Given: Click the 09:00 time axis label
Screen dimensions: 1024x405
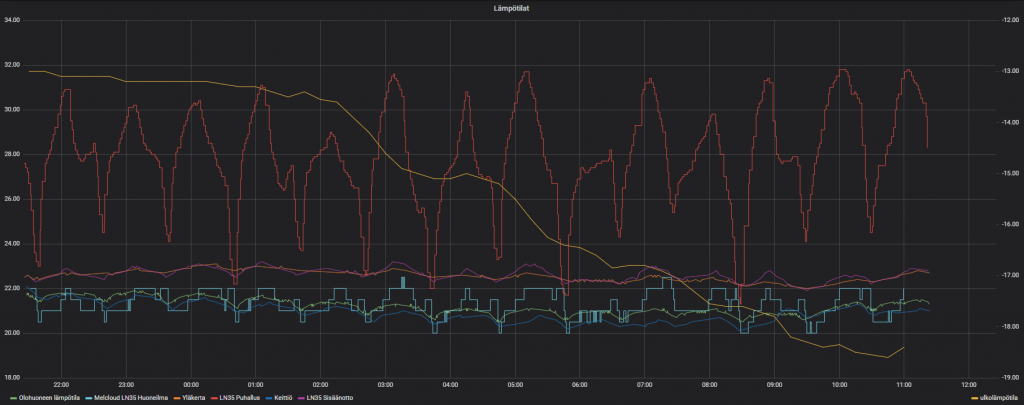Looking at the screenshot, I should (774, 384).
